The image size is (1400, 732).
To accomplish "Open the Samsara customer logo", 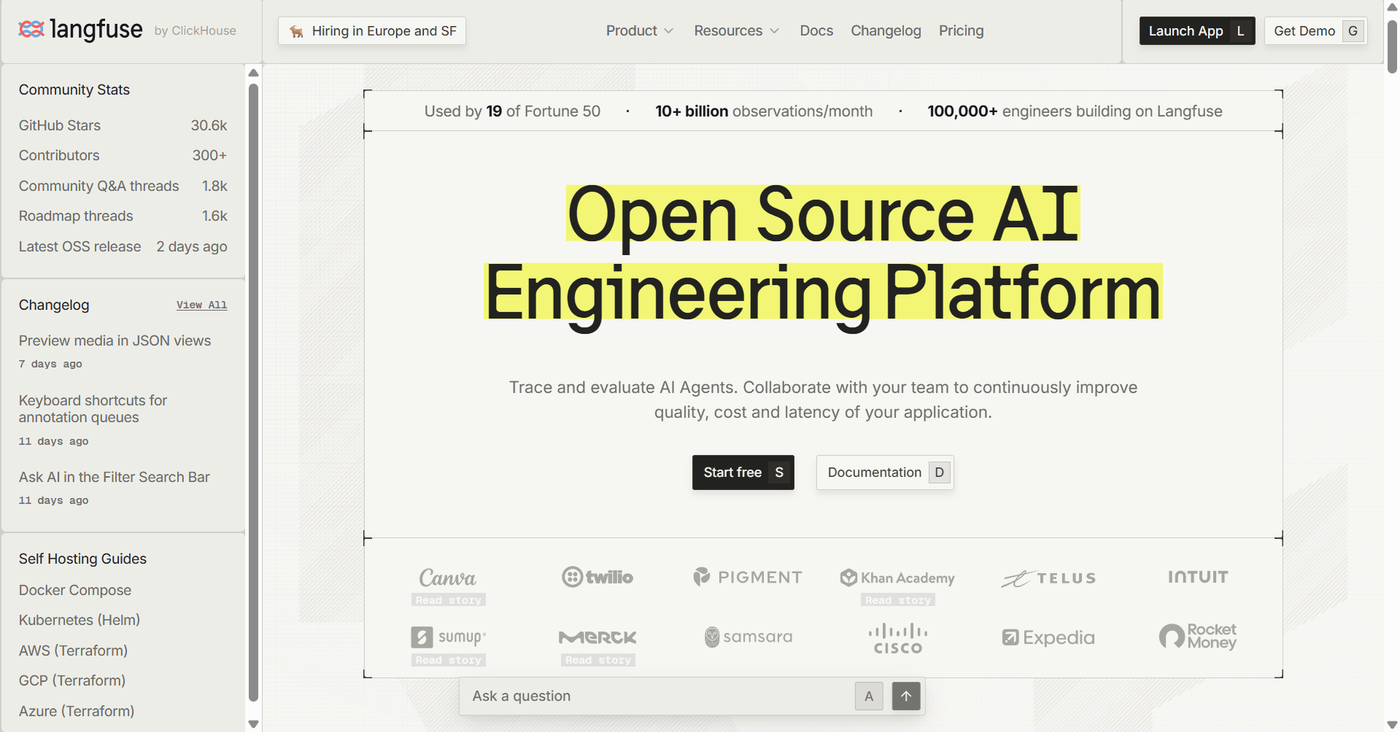I will click(747, 637).
